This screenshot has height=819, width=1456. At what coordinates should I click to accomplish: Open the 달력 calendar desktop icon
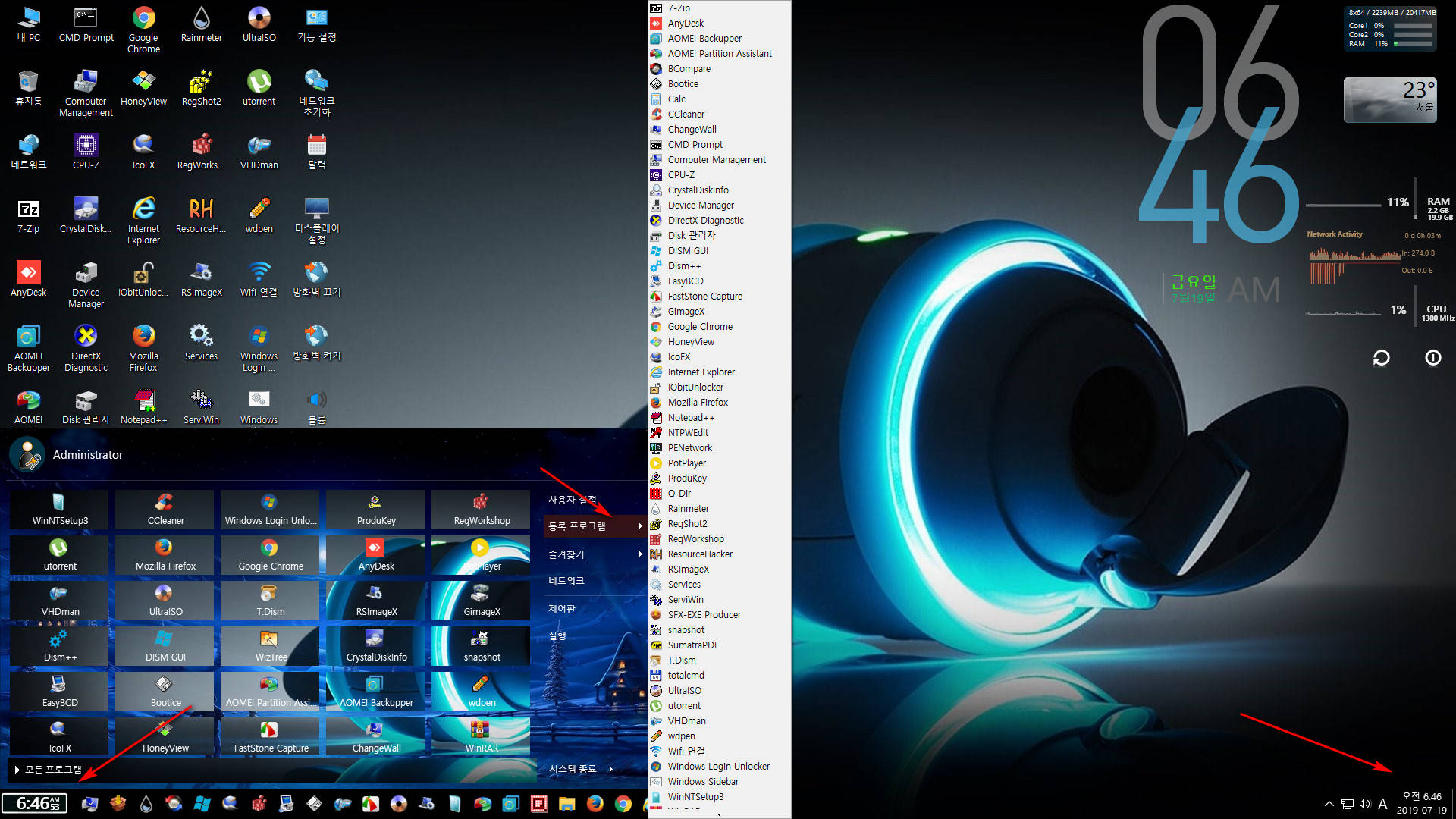click(x=316, y=152)
